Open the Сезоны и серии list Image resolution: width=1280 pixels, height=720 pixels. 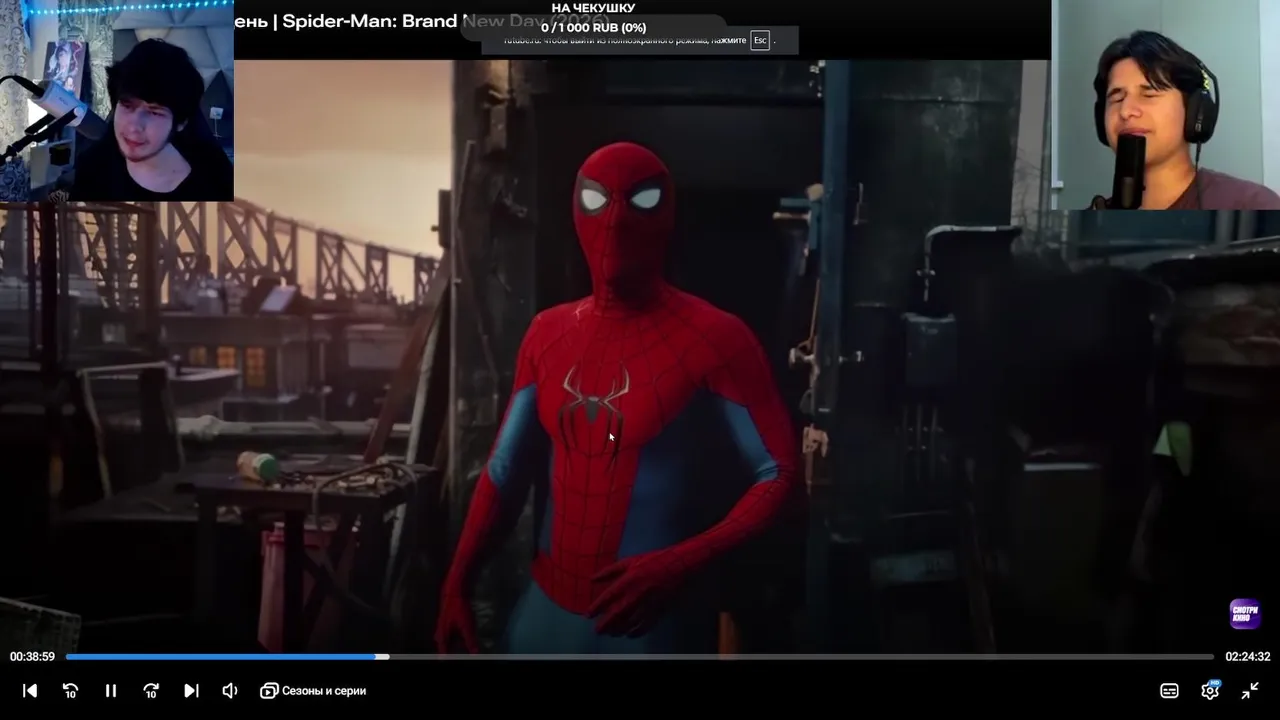coord(313,691)
